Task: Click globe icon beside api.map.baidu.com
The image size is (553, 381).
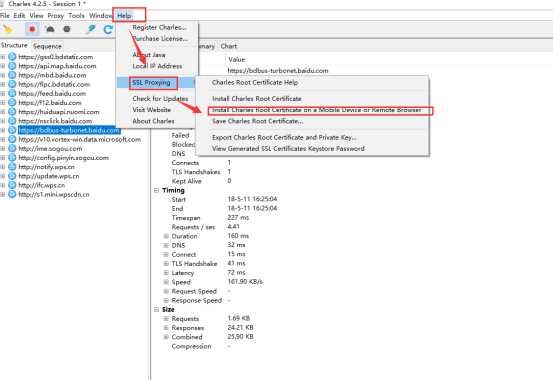Action: point(12,66)
